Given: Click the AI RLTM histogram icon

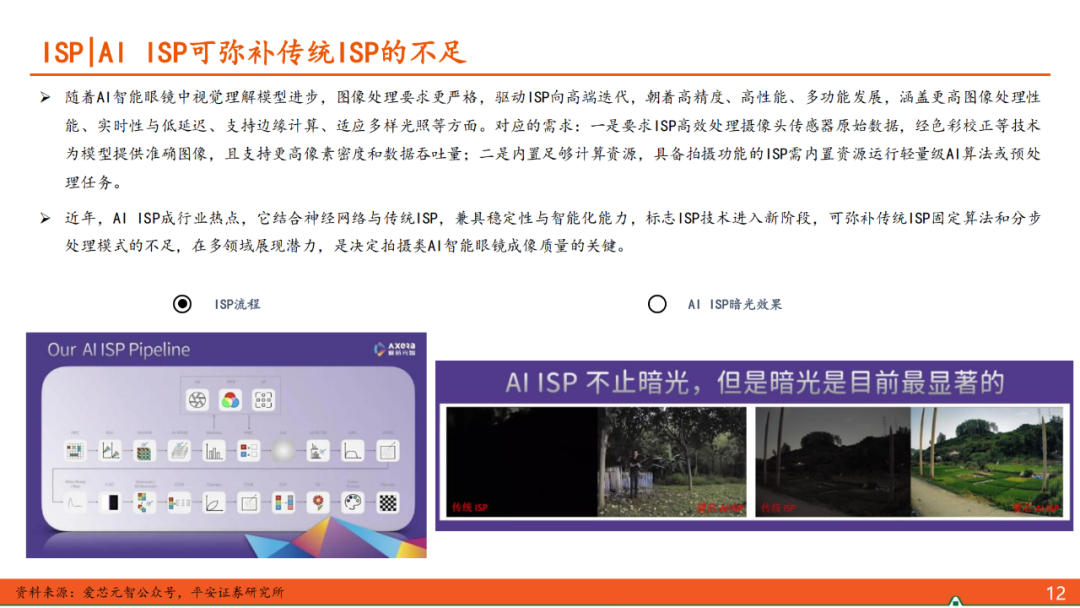Looking at the screenshot, I should [318, 451].
